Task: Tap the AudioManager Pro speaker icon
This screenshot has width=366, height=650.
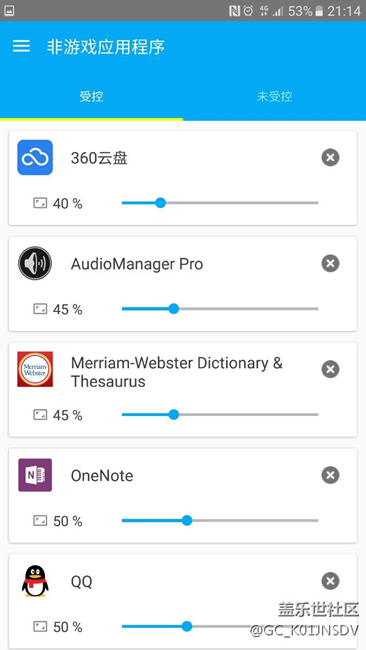Action: pyautogui.click(x=35, y=263)
